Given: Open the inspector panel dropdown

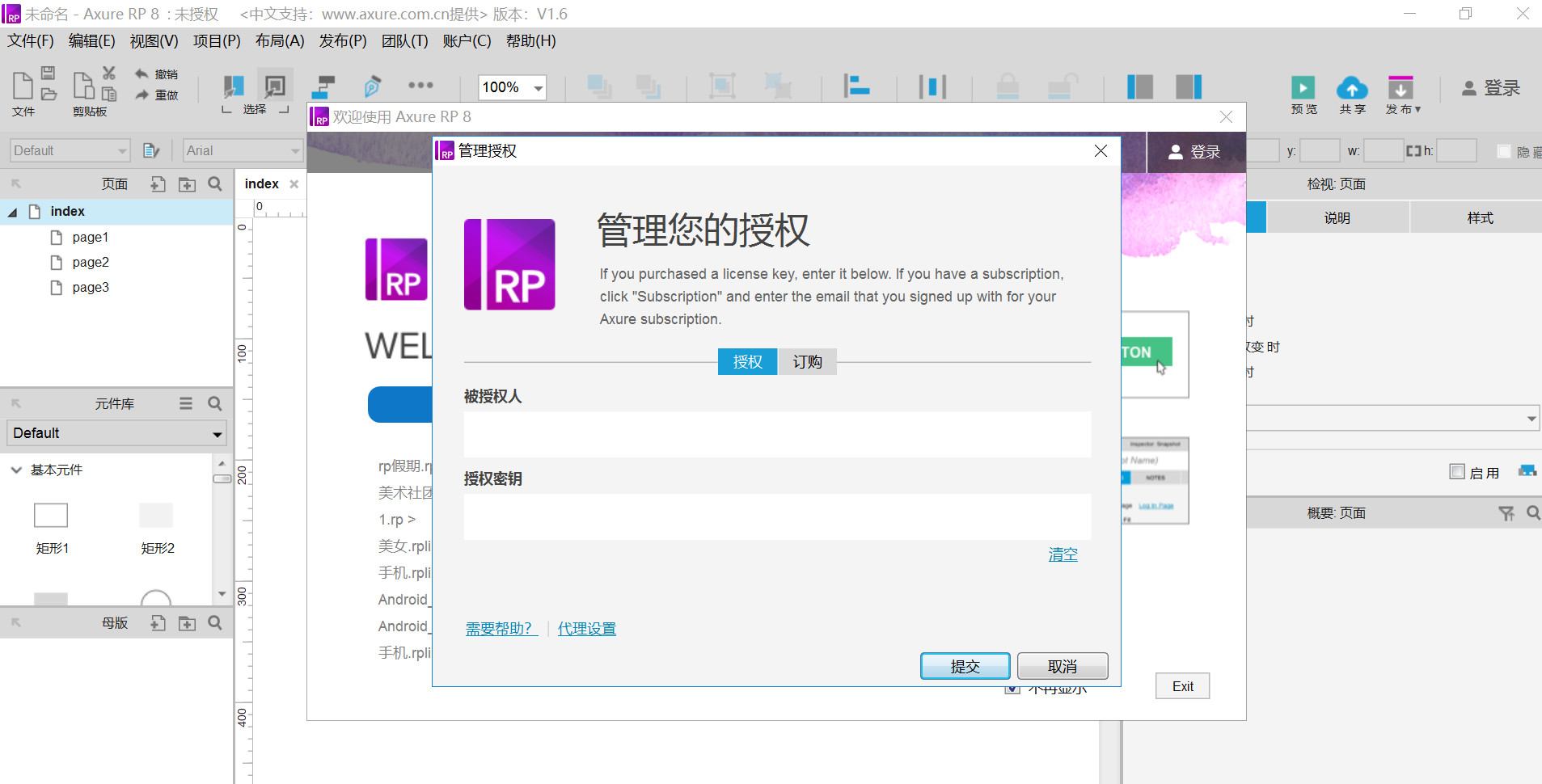Looking at the screenshot, I should coord(1531,418).
